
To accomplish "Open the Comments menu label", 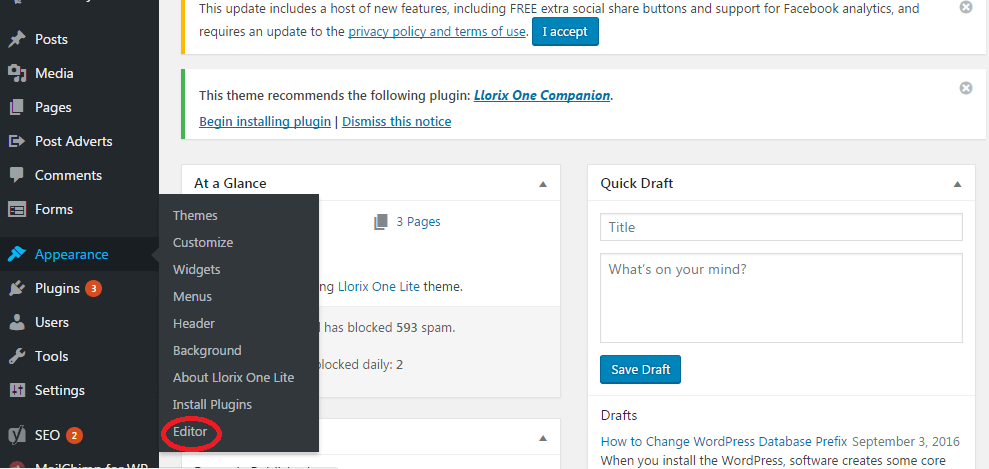I will click(68, 175).
